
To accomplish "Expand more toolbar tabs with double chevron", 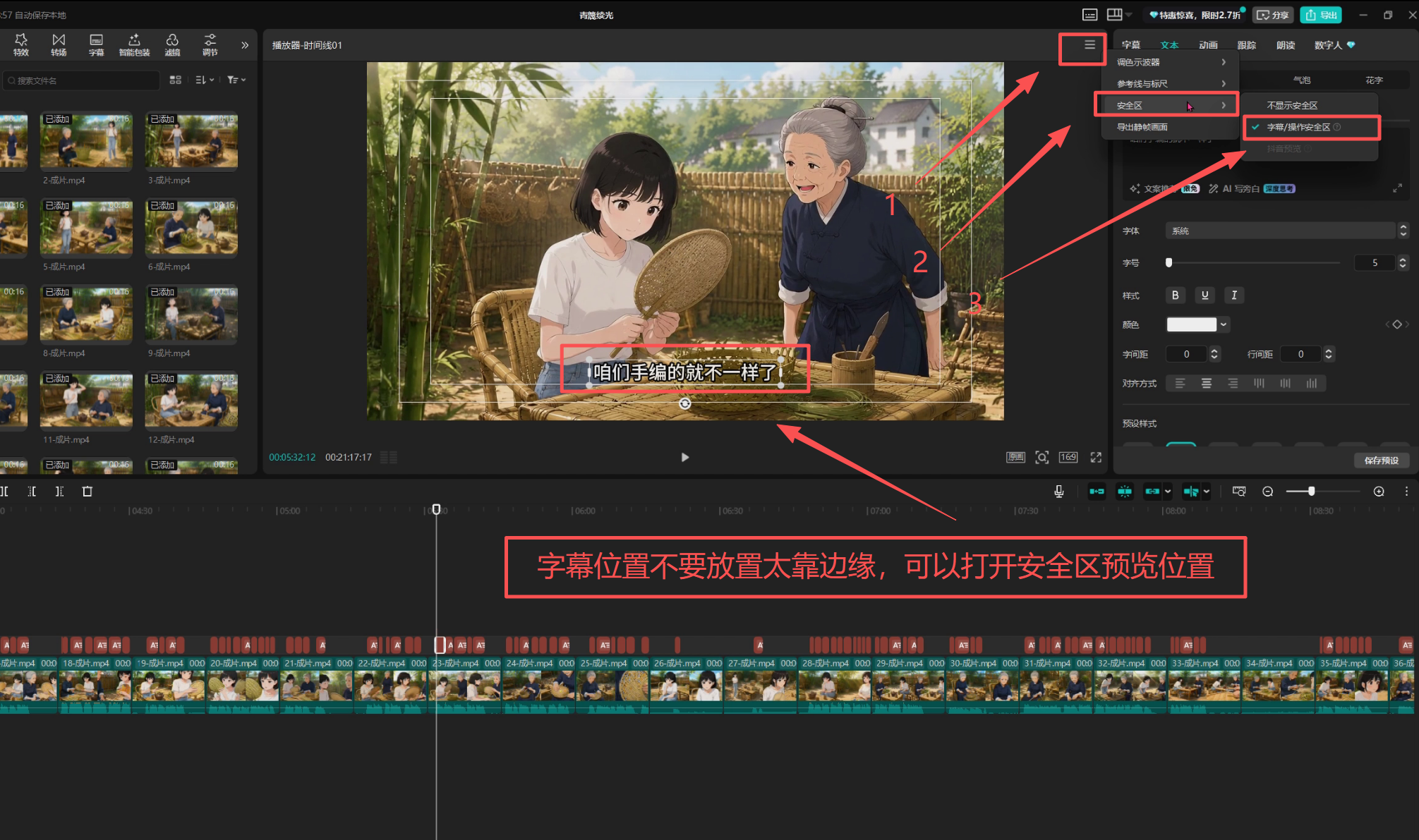I will click(x=245, y=45).
